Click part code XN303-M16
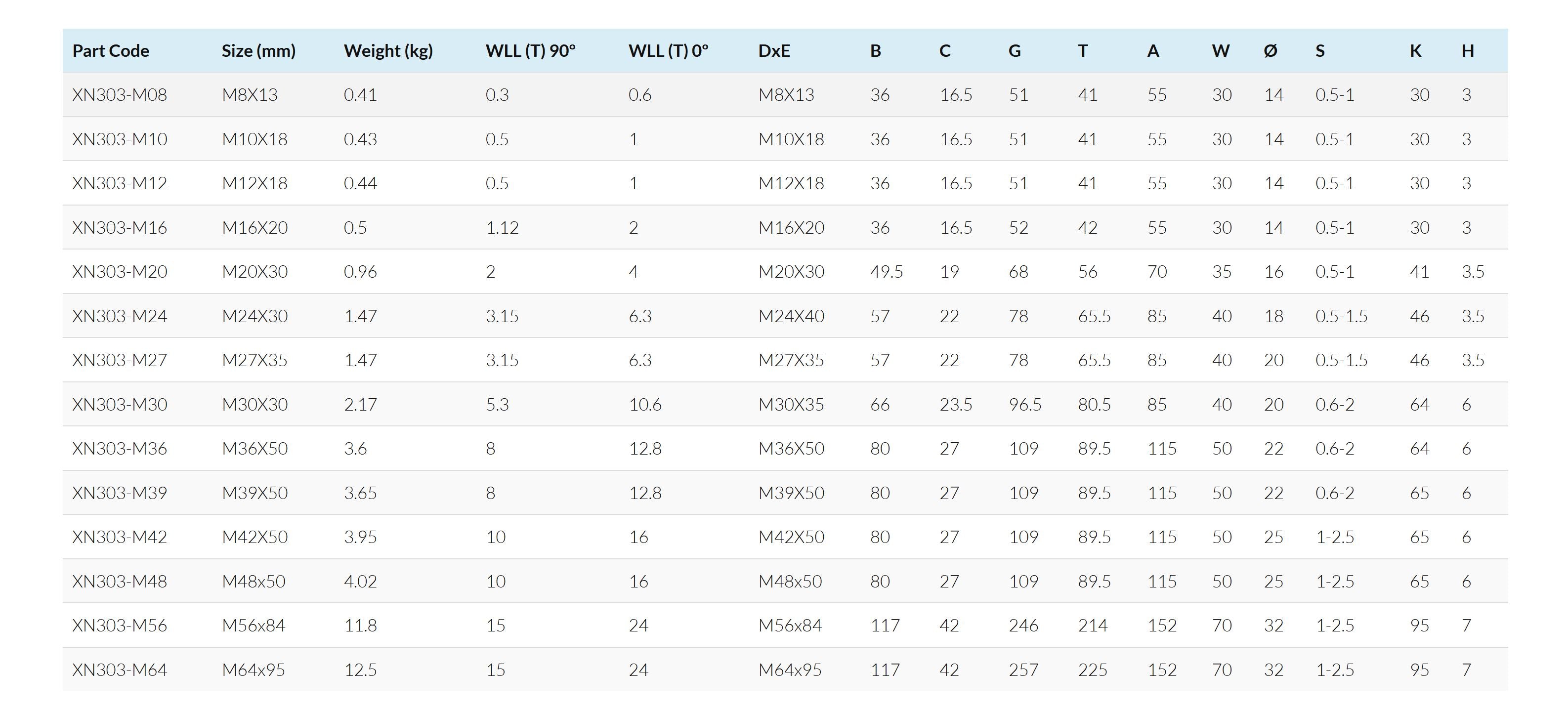1568x711 pixels. pyautogui.click(x=119, y=228)
